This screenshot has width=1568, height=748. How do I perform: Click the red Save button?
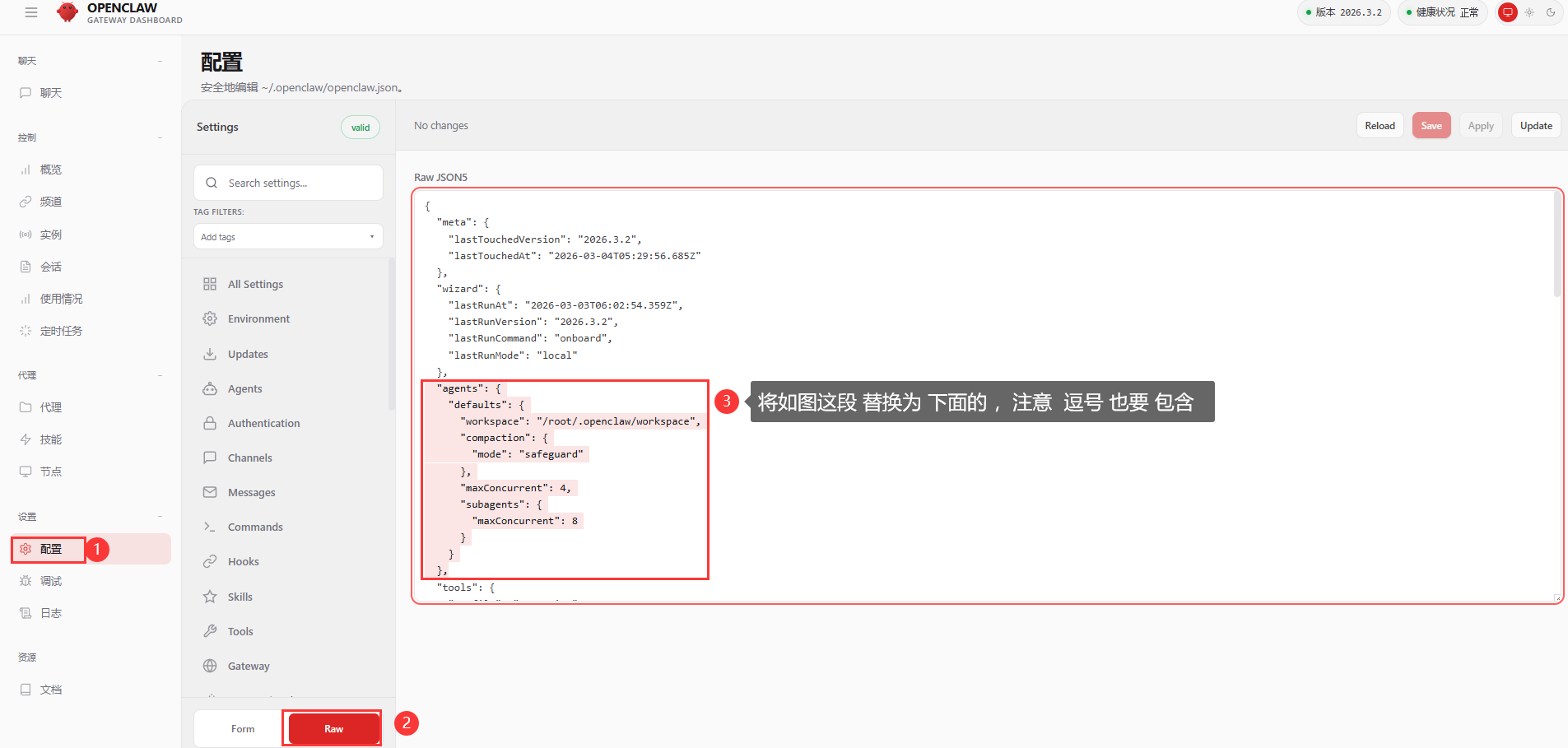click(1431, 126)
